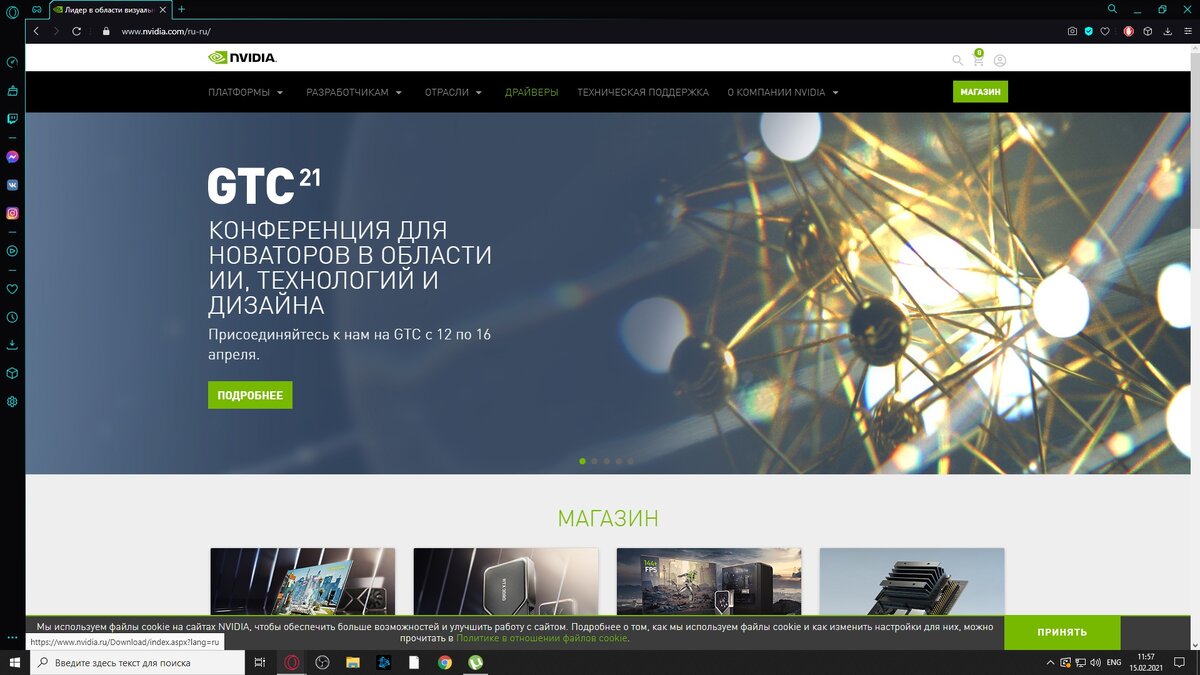Open GX Corner gamepad icon in the tab bar
This screenshot has width=1200, height=675.
tap(37, 9)
